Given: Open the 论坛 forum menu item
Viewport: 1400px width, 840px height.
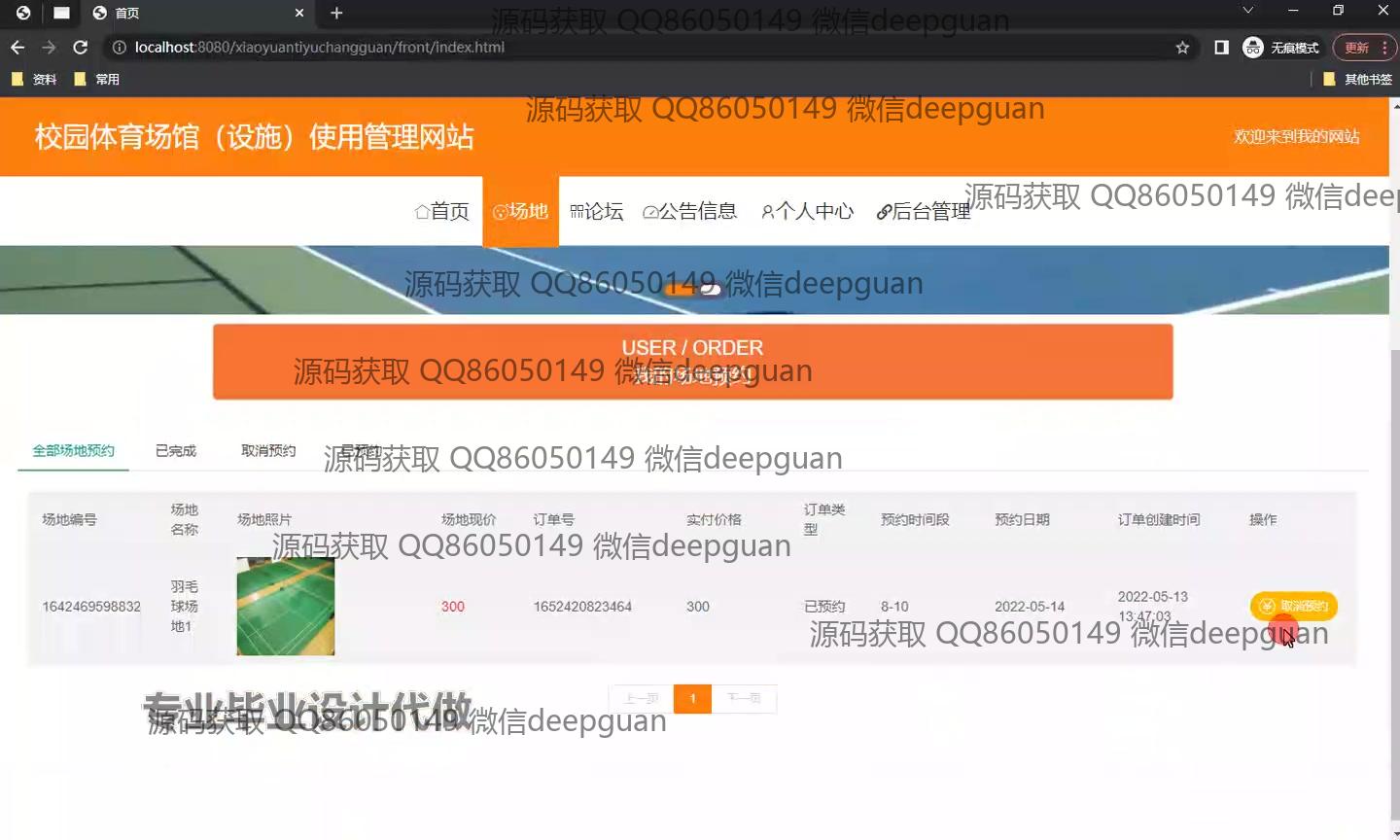Looking at the screenshot, I should click(x=597, y=211).
